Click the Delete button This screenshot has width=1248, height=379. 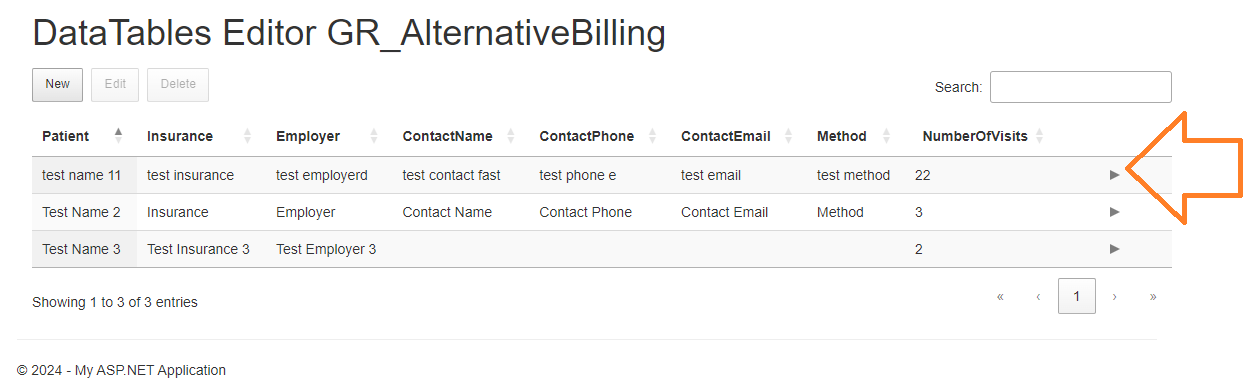(x=178, y=84)
